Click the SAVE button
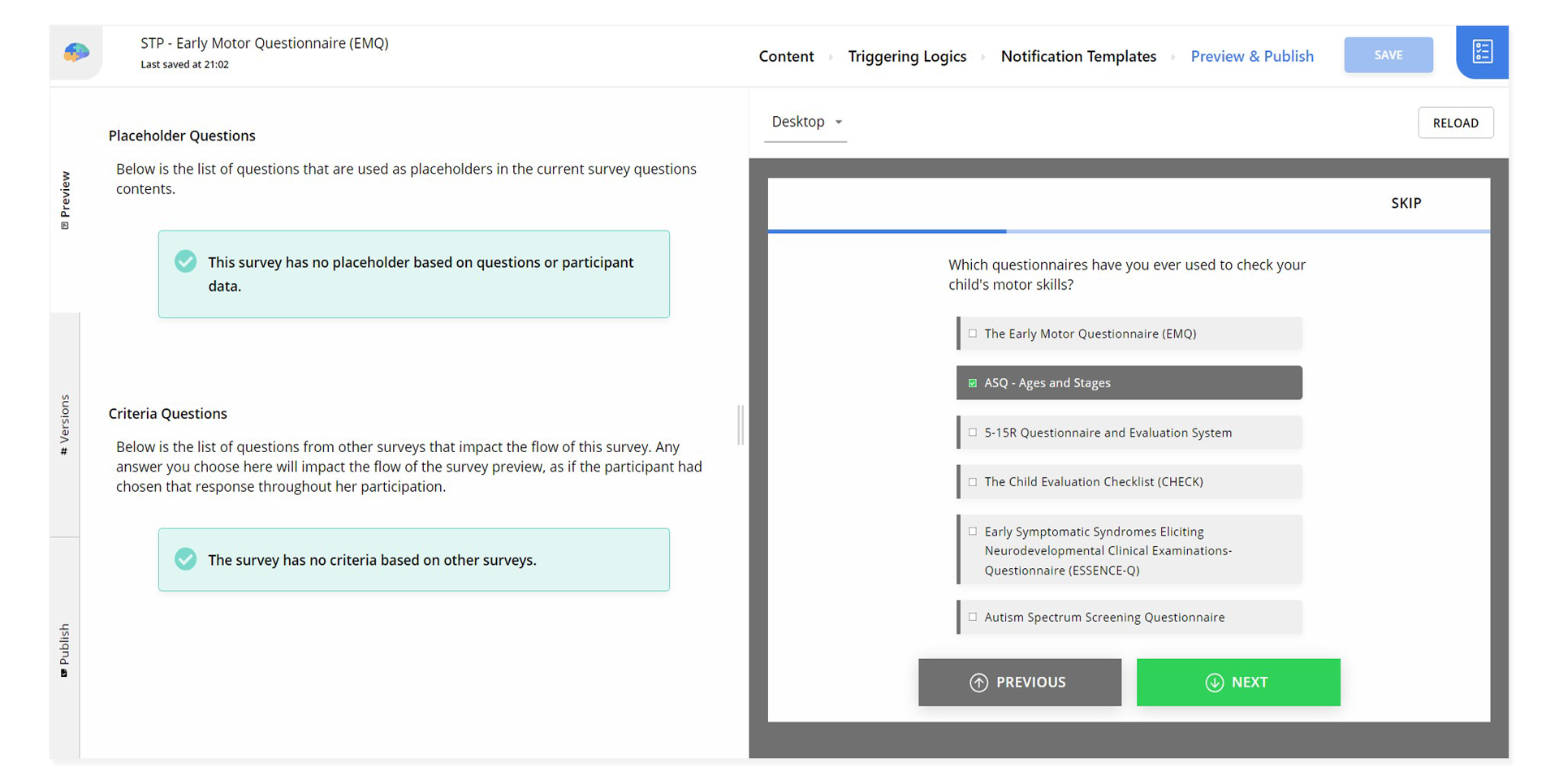 pyautogui.click(x=1388, y=55)
